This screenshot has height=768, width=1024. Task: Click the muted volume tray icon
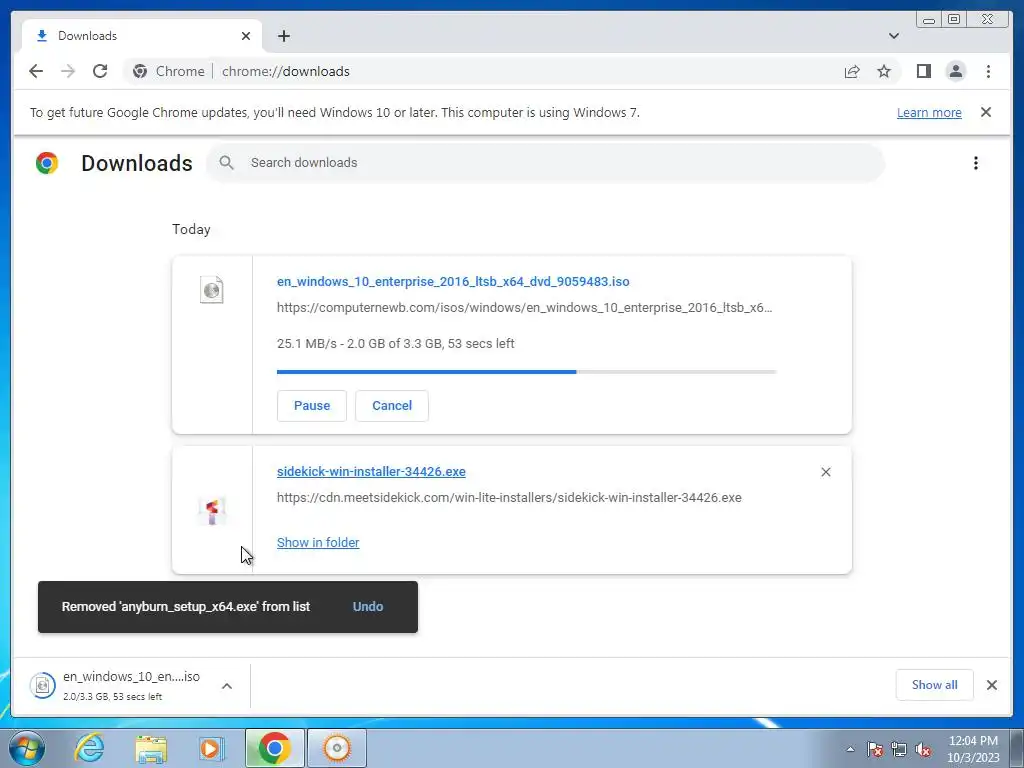923,749
